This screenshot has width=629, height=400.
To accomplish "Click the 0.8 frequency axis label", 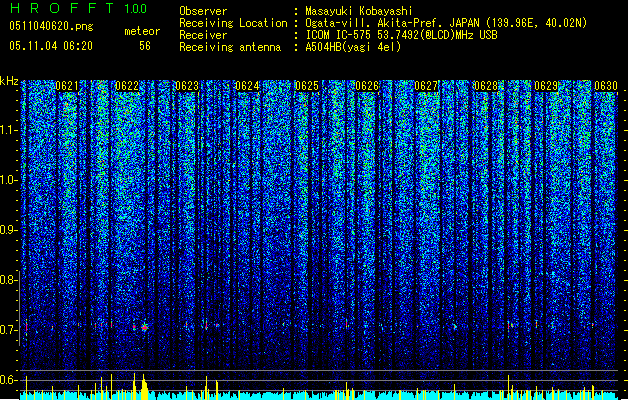I will point(8,280).
